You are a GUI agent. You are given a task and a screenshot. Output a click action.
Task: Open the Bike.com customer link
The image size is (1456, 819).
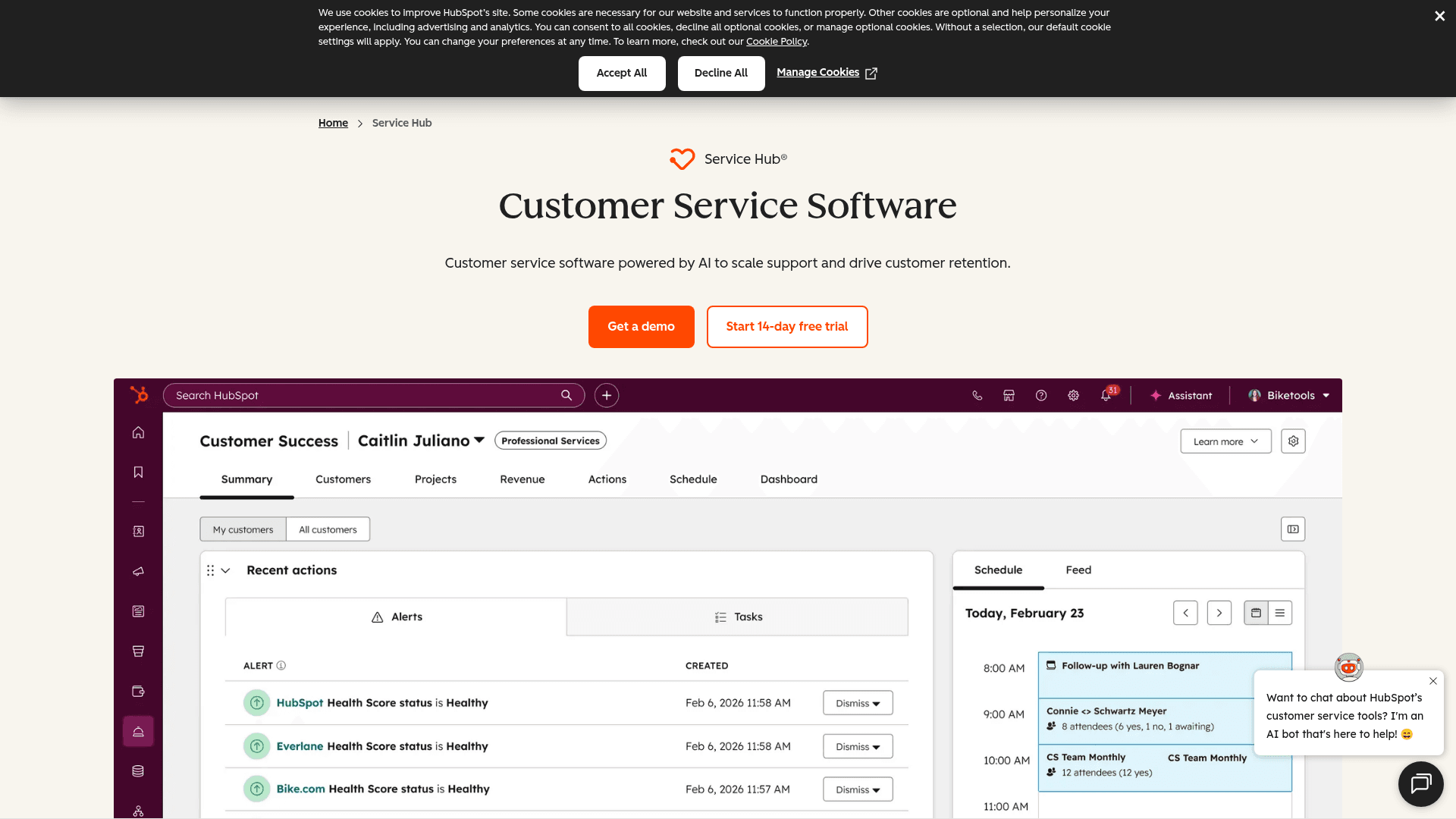300,789
